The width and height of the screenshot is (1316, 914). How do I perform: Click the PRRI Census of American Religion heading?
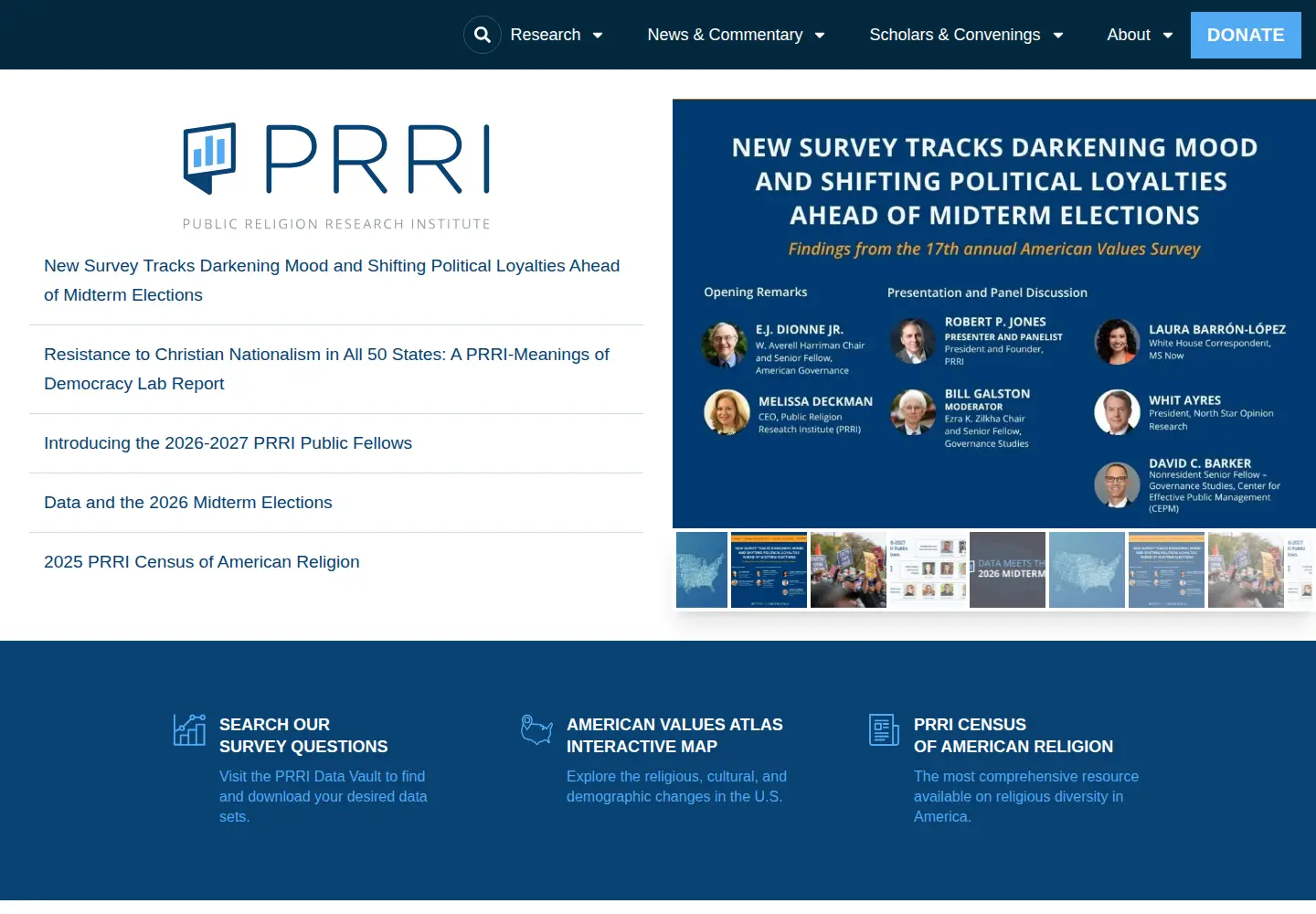tap(1014, 736)
